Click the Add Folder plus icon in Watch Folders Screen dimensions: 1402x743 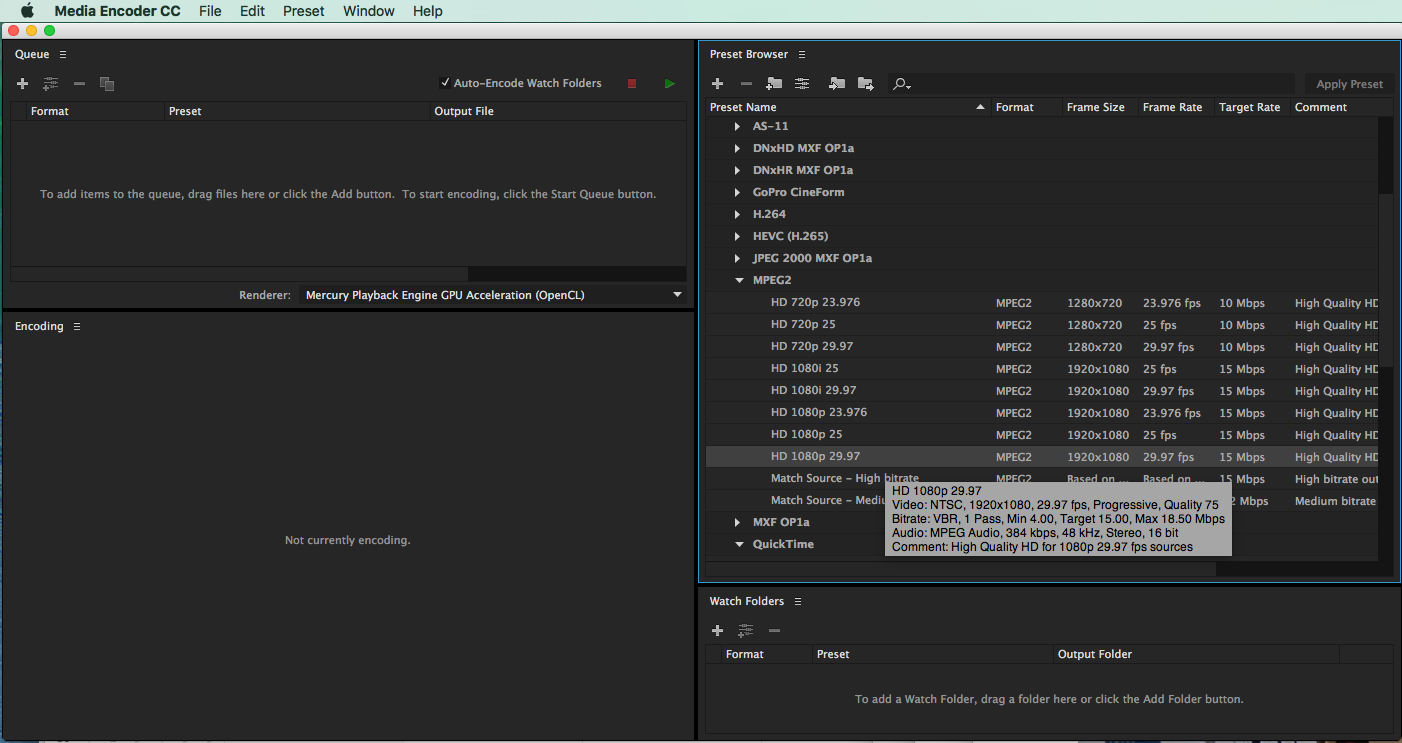pos(717,630)
